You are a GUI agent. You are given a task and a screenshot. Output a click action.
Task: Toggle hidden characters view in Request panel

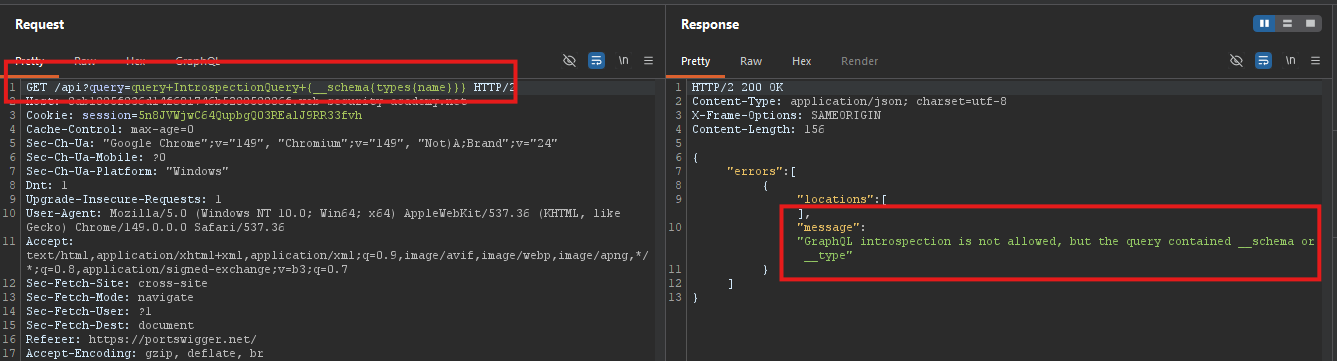coord(570,61)
